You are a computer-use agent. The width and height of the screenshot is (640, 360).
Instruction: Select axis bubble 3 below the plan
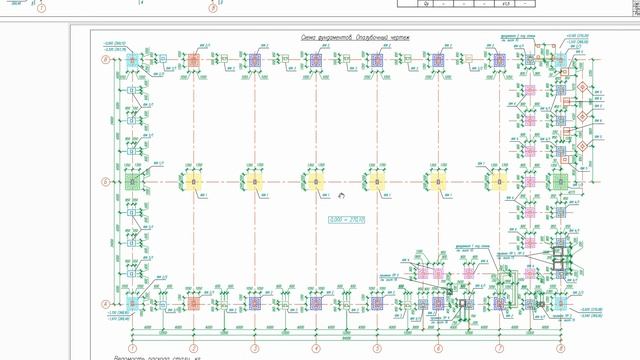click(255, 349)
